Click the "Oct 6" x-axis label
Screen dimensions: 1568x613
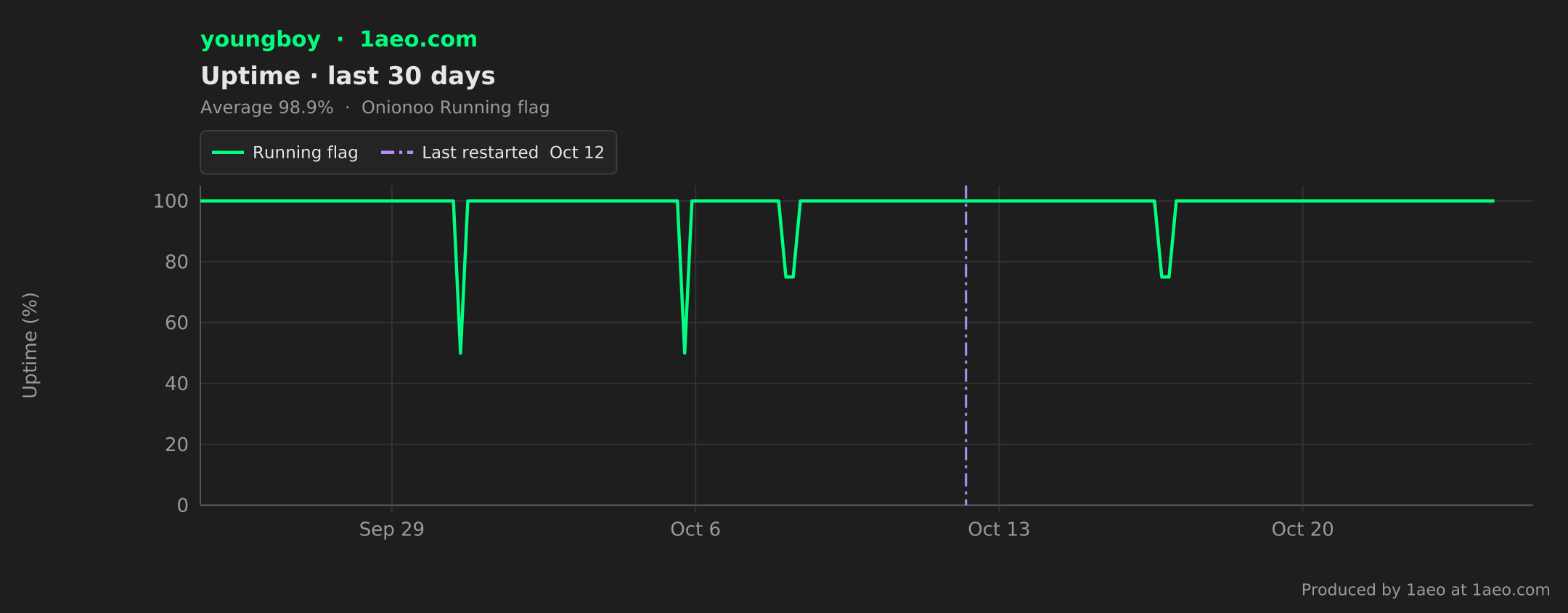(x=695, y=529)
